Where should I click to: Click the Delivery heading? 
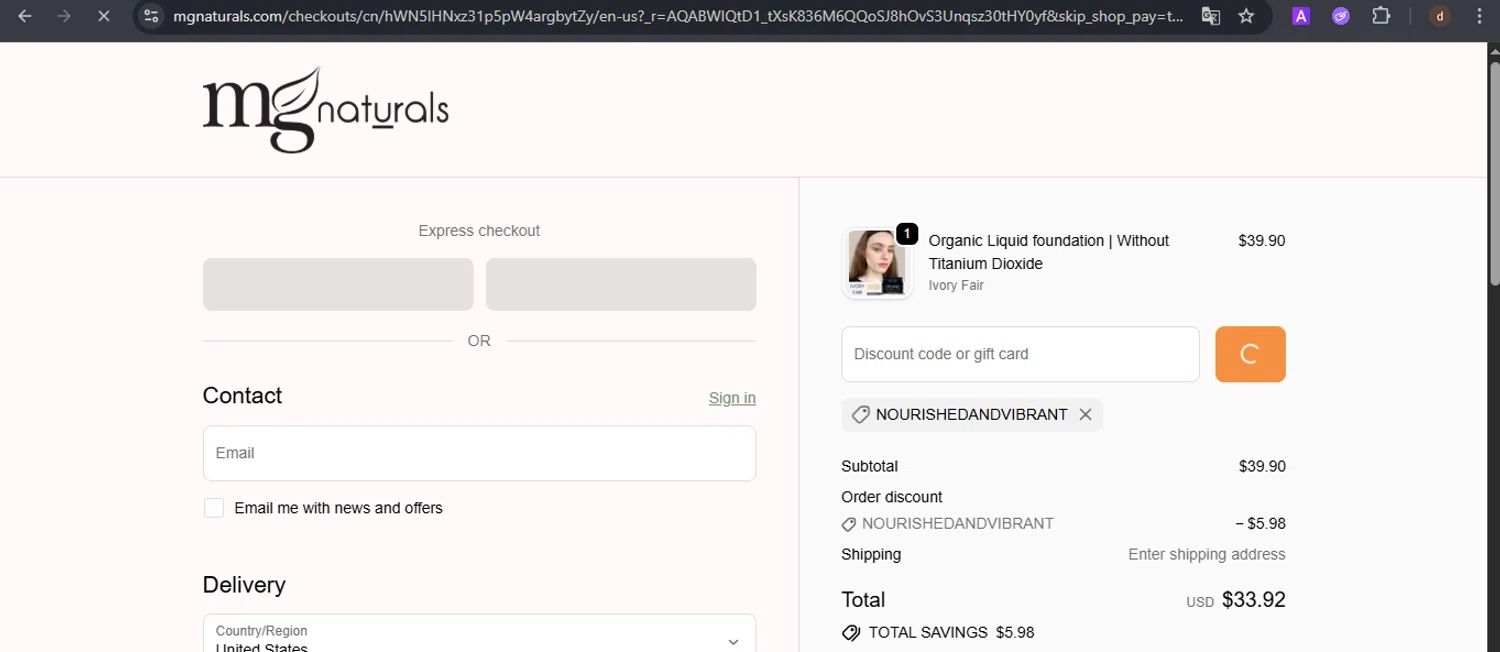click(x=244, y=585)
